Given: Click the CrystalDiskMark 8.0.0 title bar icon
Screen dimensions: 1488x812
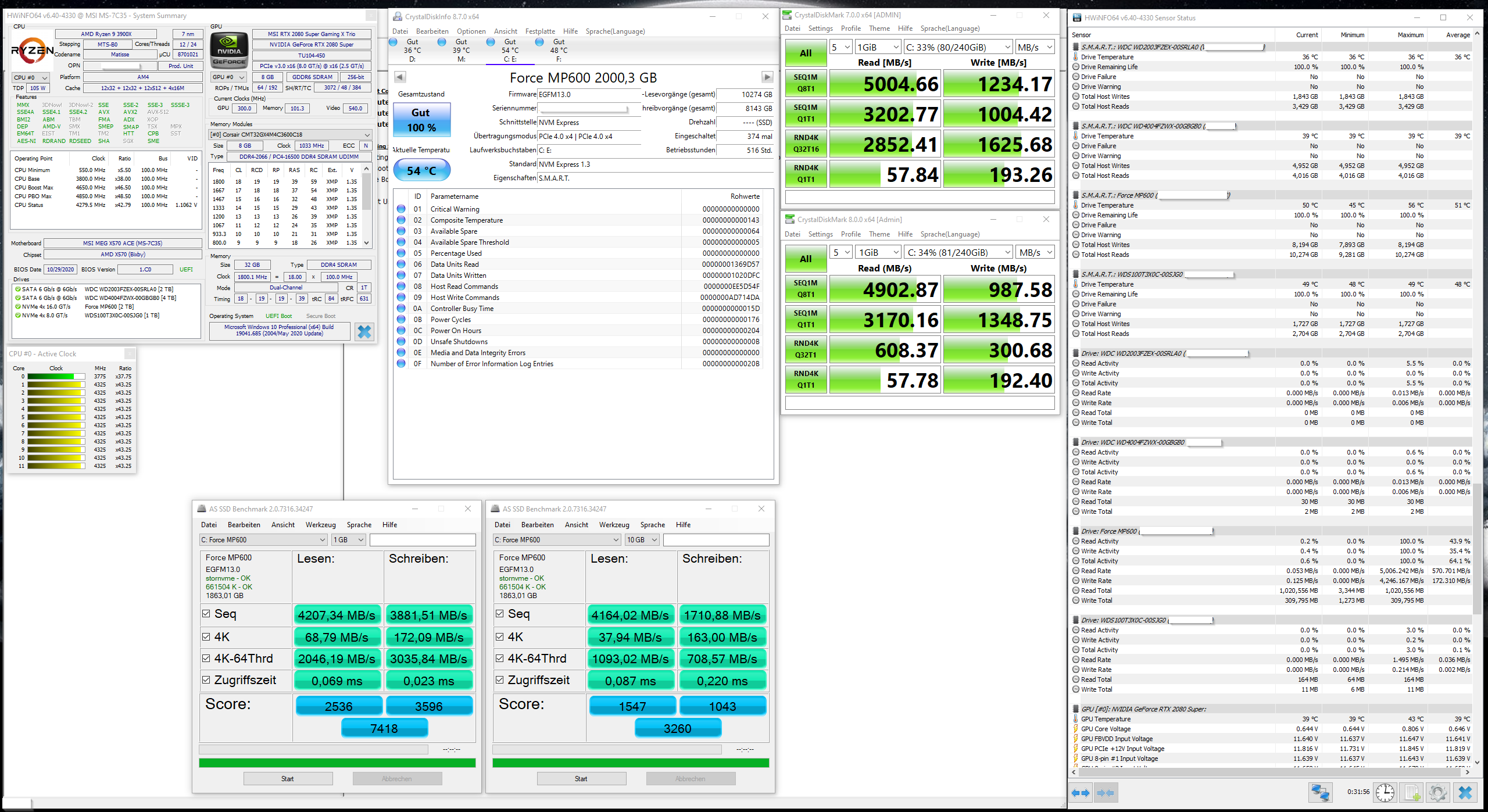Looking at the screenshot, I should tap(790, 219).
